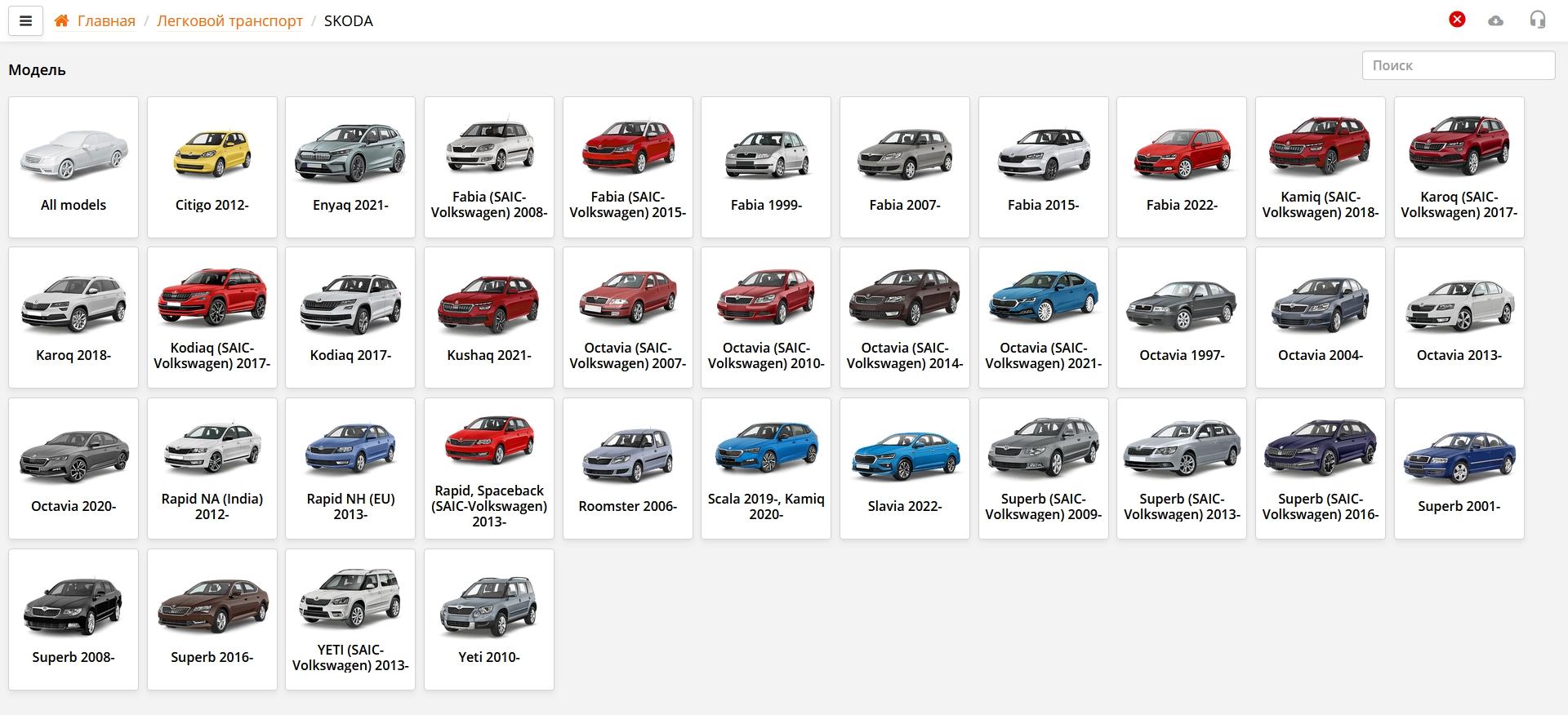Pick Kodiaq 2017- model tile
This screenshot has height=715, width=1568.
coord(350,318)
